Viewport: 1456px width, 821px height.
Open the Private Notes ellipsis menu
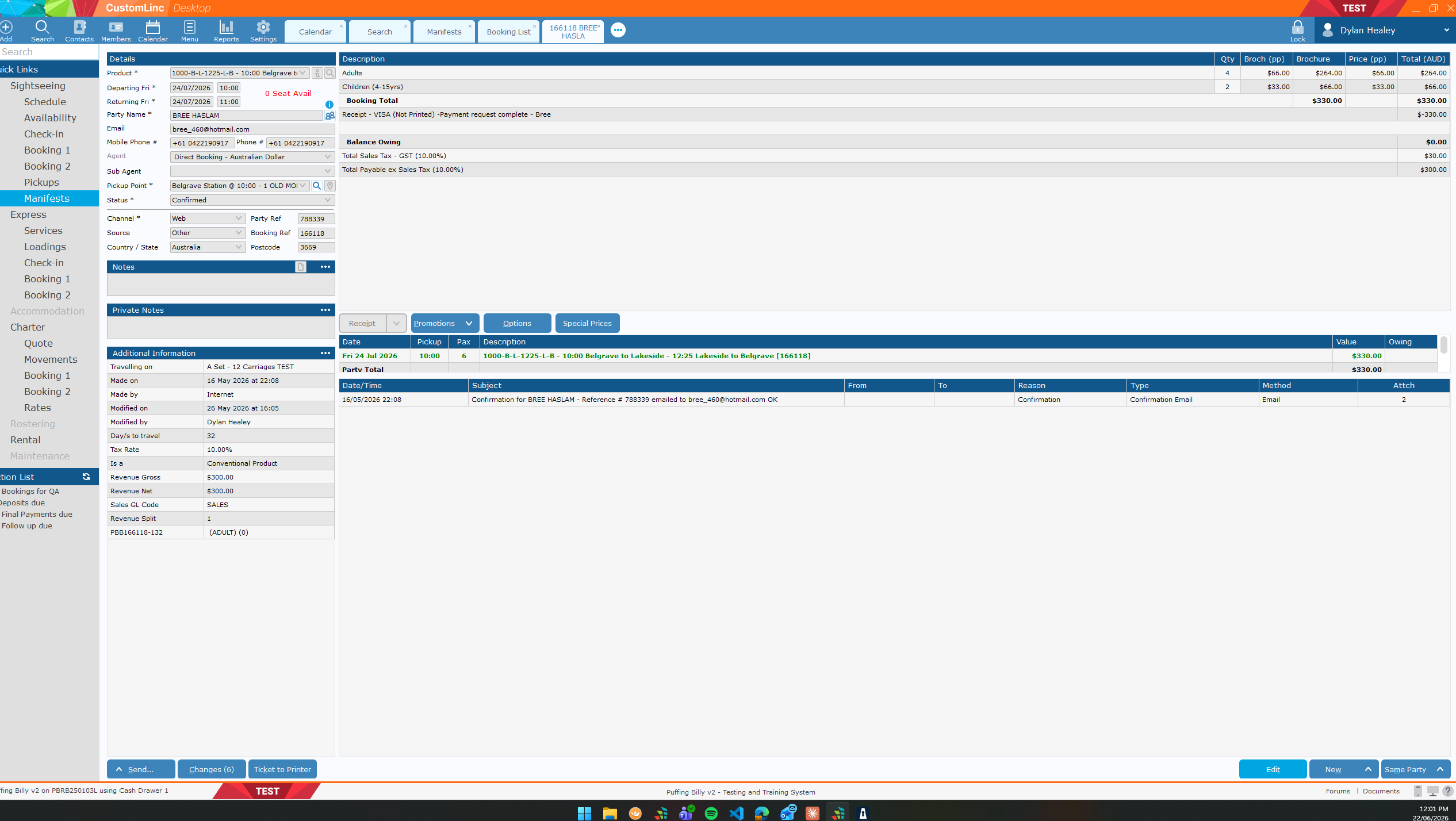[325, 310]
